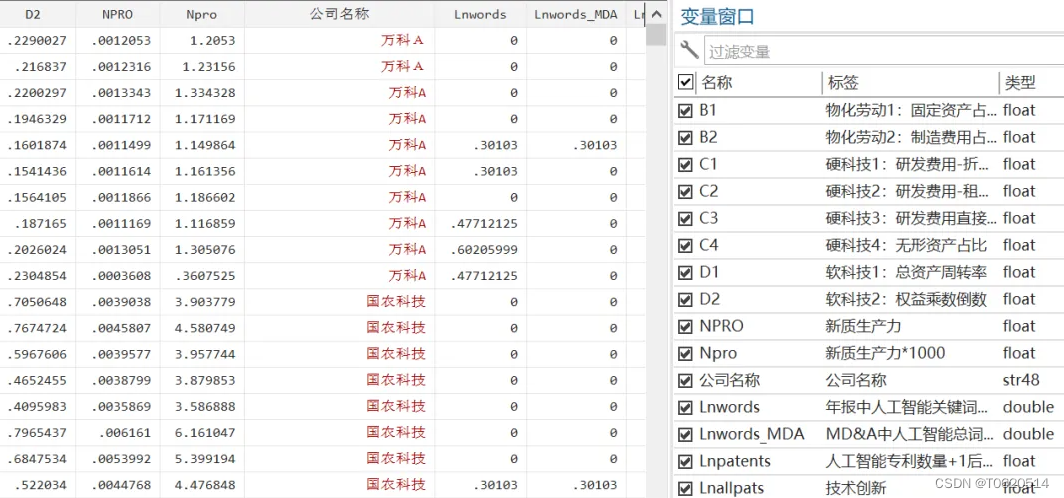Click cell value 1.2053 in Npro column
This screenshot has width=1064, height=498.
213,41
